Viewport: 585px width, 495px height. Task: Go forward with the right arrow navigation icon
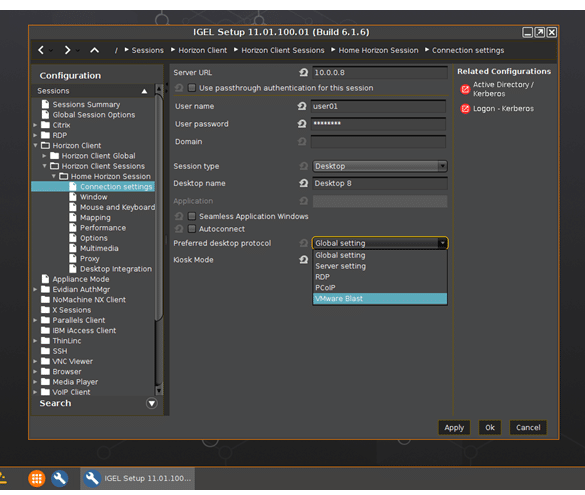67,50
